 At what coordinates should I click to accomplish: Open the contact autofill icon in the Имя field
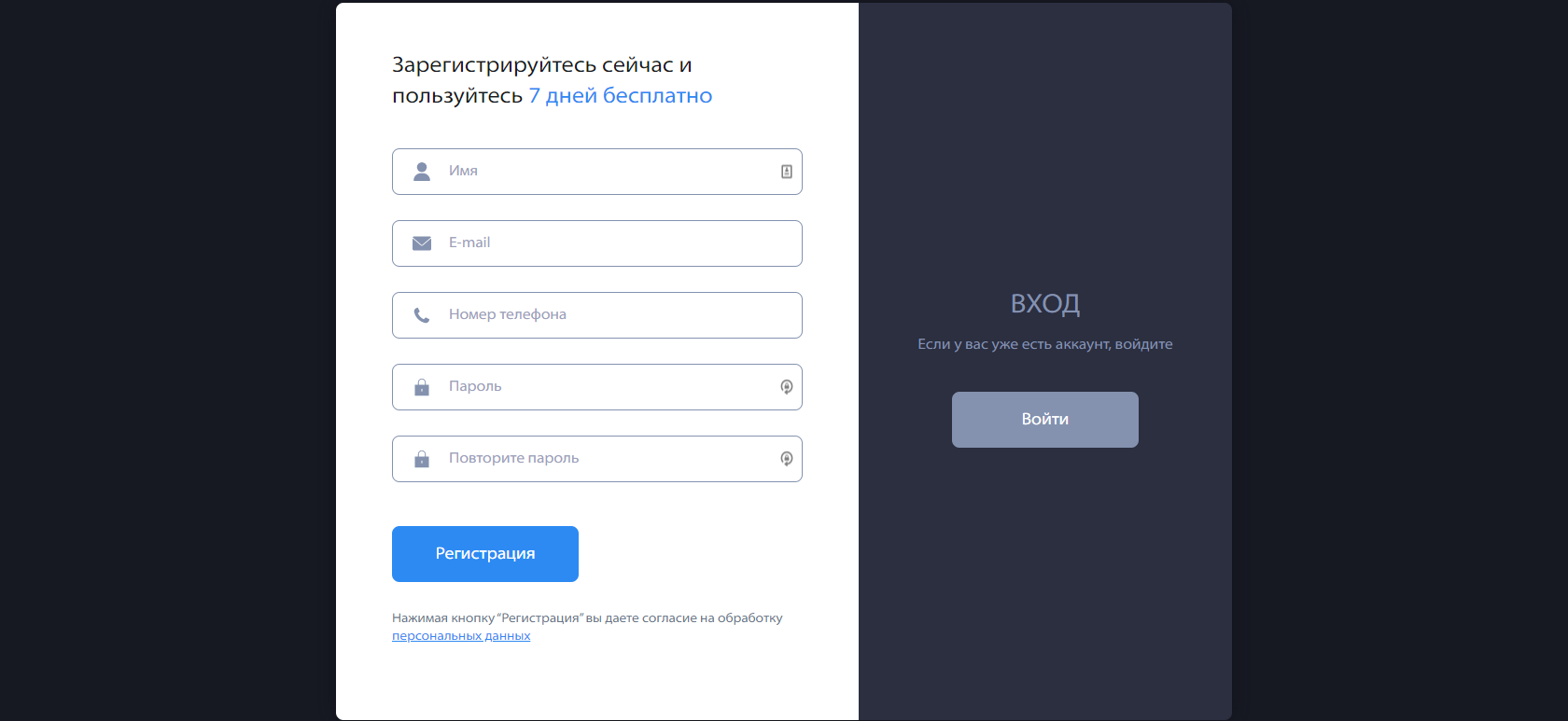coord(787,172)
